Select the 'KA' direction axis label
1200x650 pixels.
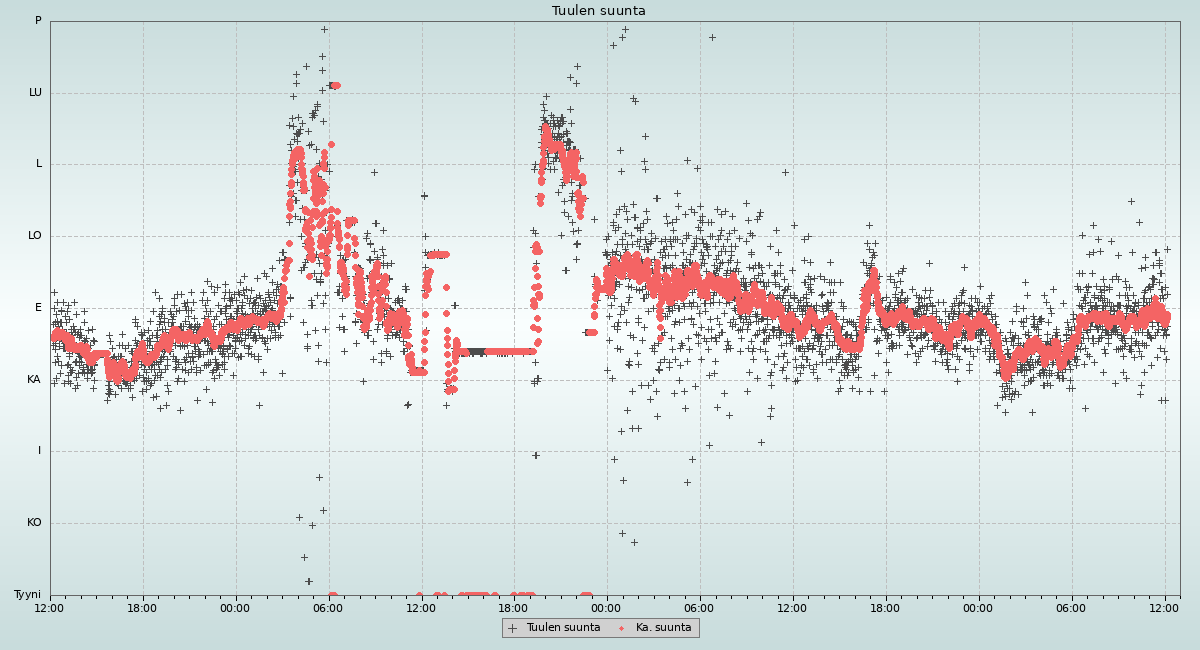pos(34,380)
